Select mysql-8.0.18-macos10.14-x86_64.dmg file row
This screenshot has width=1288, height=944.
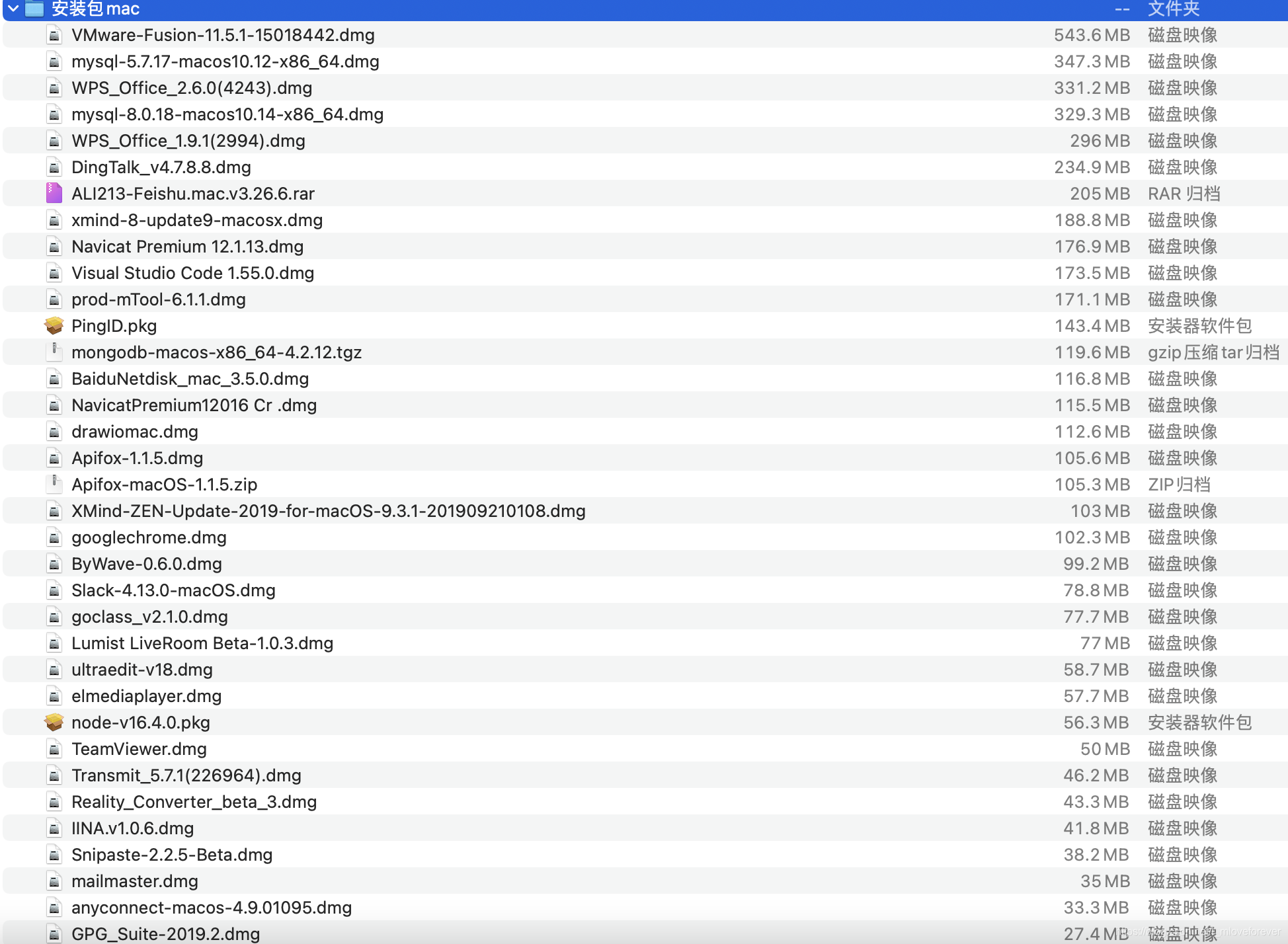(227, 114)
